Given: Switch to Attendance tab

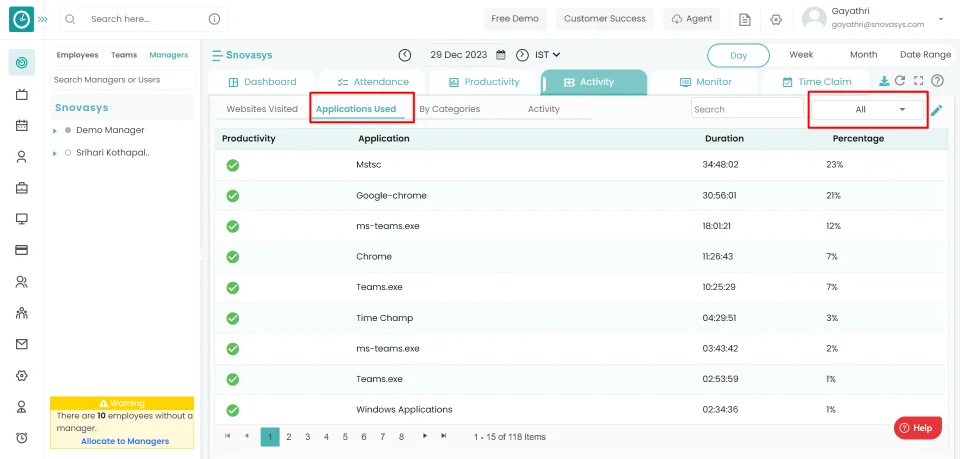Looking at the screenshot, I should point(373,82).
